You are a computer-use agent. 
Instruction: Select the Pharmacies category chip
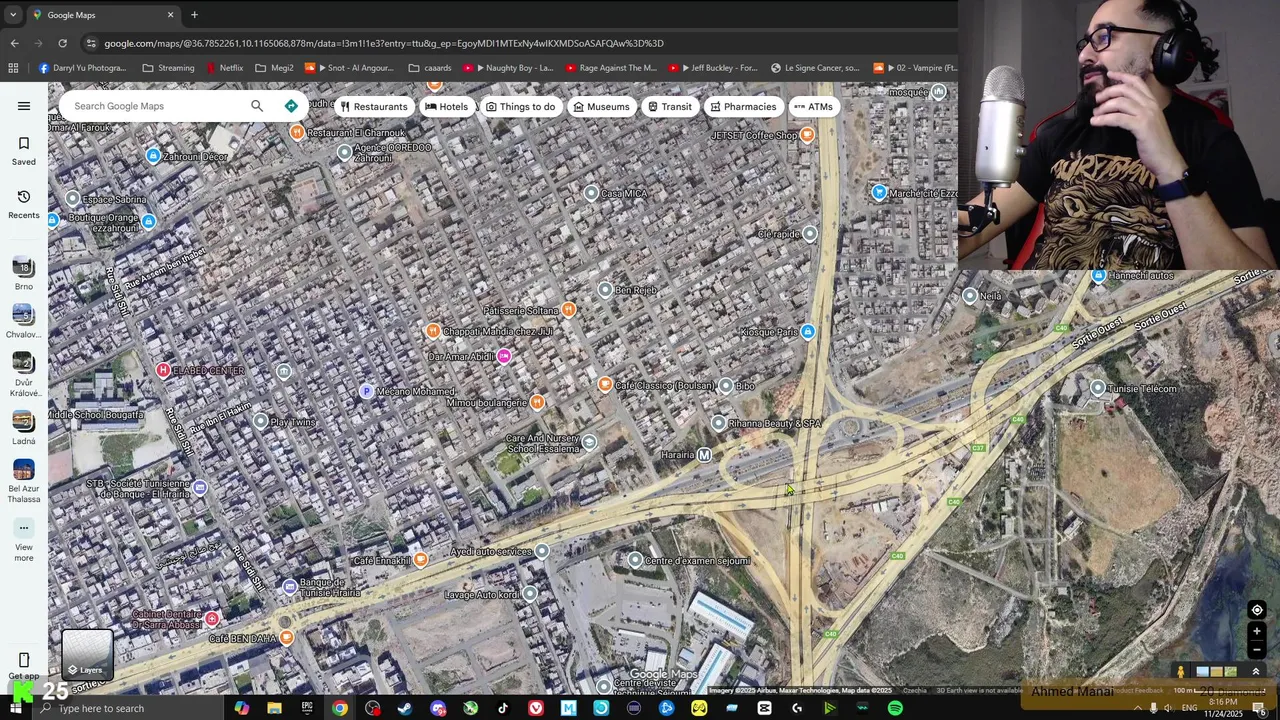point(743,107)
